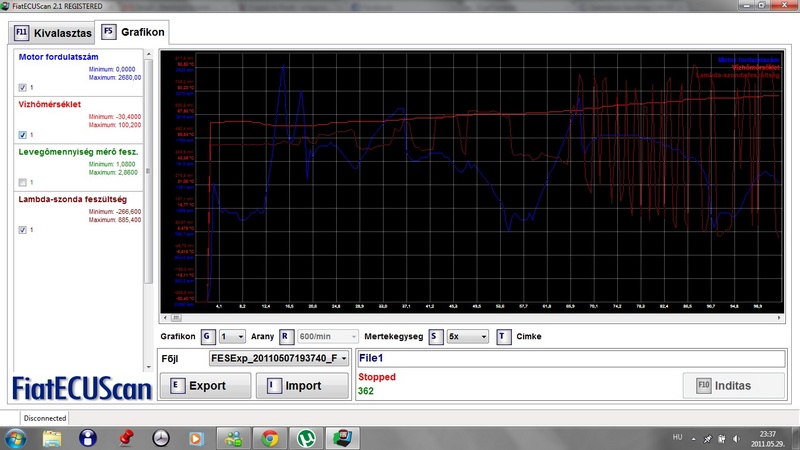Click the F10 key icon on Inditas

[x=704, y=386]
